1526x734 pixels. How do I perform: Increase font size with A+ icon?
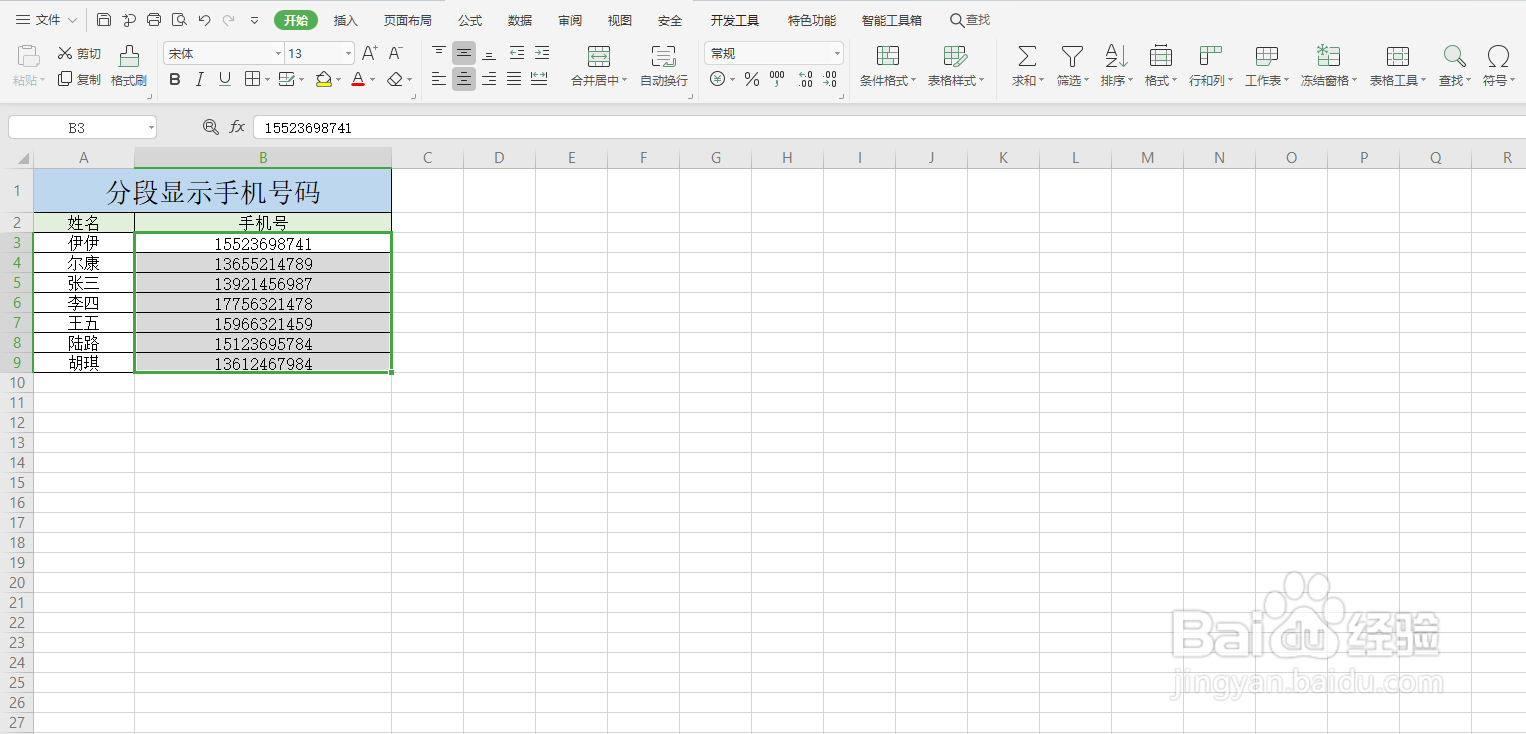tap(370, 53)
